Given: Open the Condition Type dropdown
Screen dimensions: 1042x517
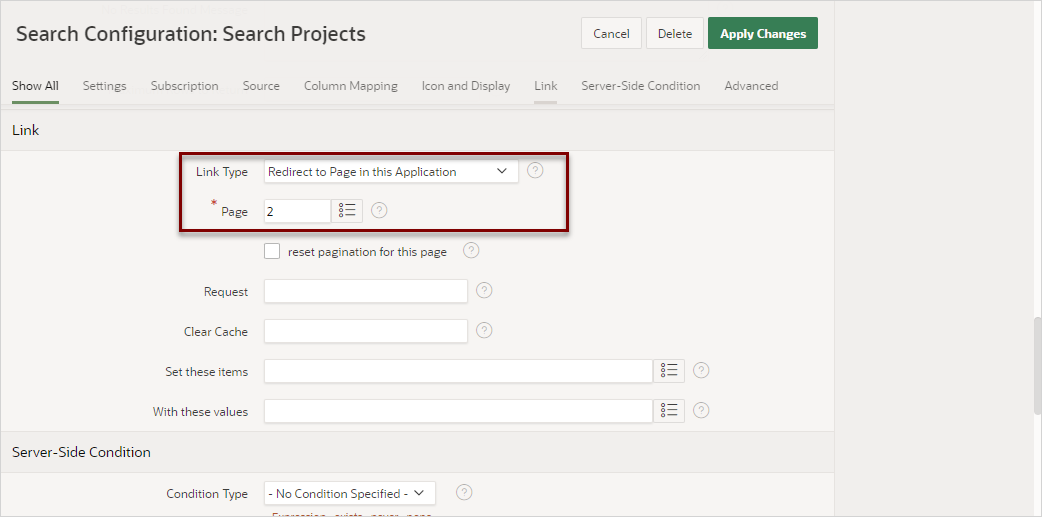Looking at the screenshot, I should (350, 493).
